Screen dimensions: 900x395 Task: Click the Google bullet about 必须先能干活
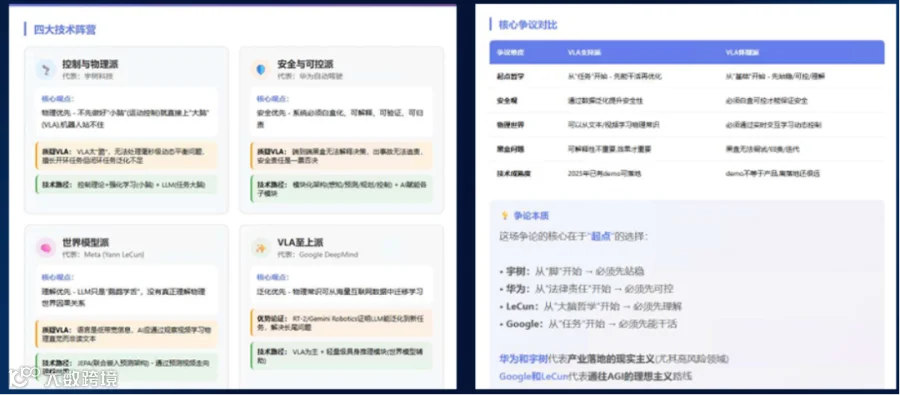[x=588, y=324]
